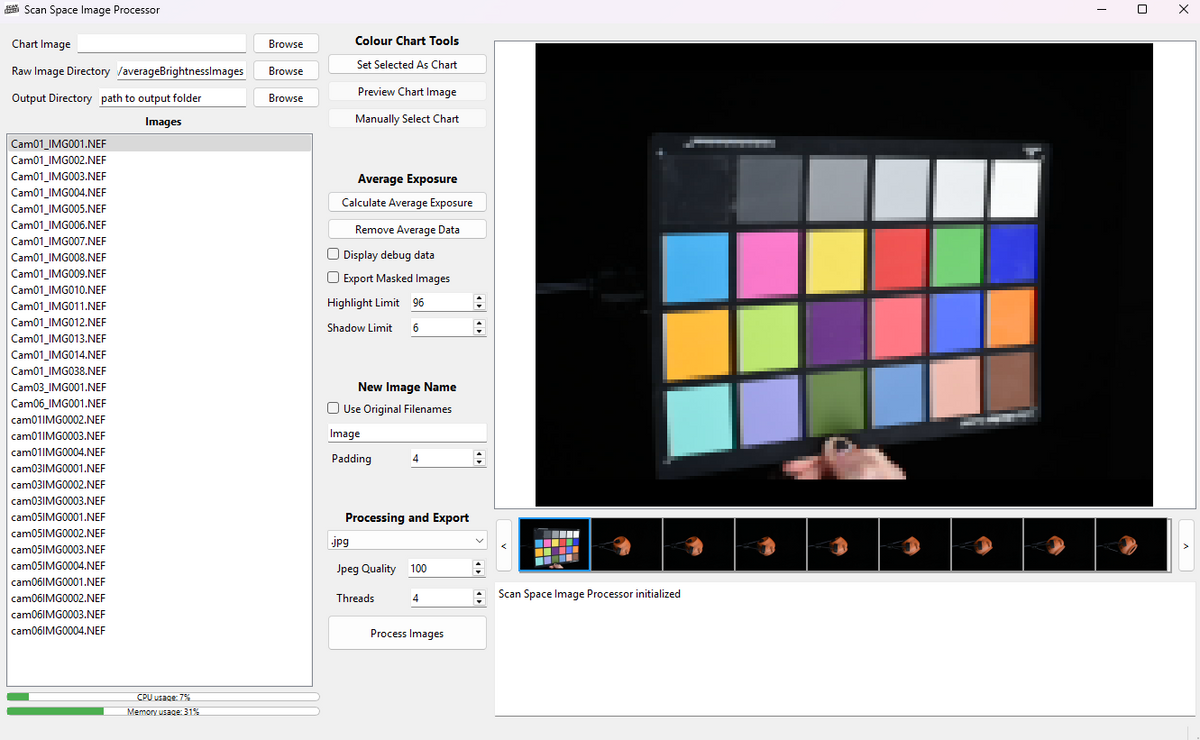Select Cam01_IMG001.NEF in the Images list
The height and width of the screenshot is (740, 1200).
[160, 144]
